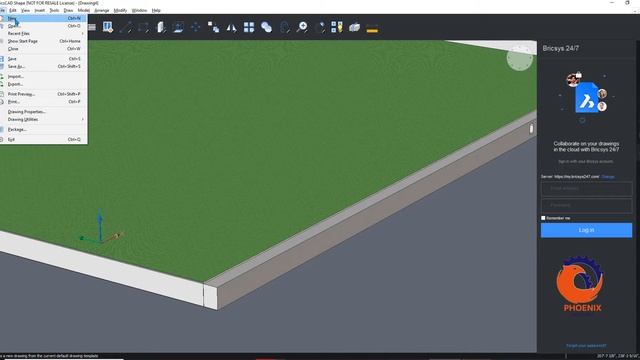The width and height of the screenshot is (640, 360).
Task: Select the mirror tool icon
Action: [x=231, y=28]
